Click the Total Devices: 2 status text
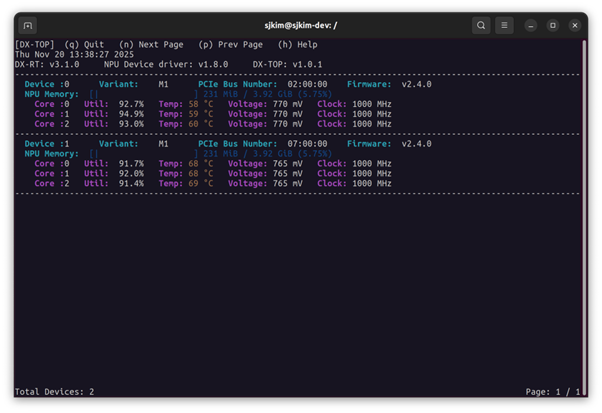Image resolution: width=602 pixels, height=413 pixels. [55, 392]
